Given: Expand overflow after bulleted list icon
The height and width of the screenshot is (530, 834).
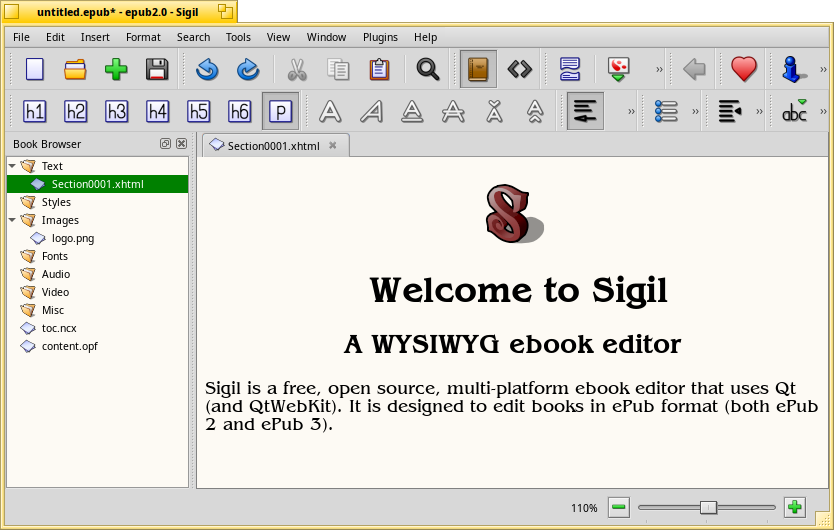Looking at the screenshot, I should pyautogui.click(x=695, y=111).
